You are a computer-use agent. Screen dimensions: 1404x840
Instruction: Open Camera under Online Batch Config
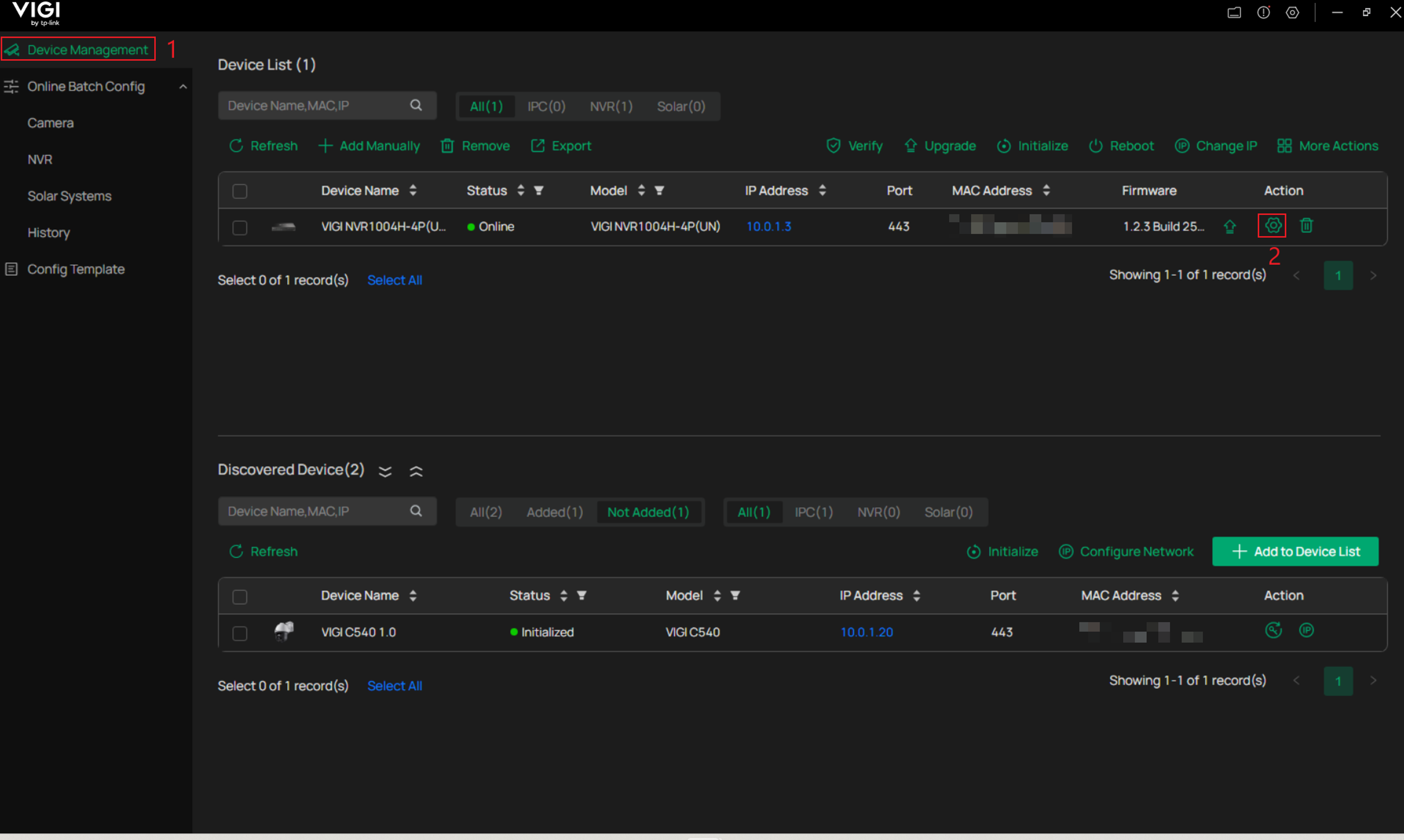(51, 123)
